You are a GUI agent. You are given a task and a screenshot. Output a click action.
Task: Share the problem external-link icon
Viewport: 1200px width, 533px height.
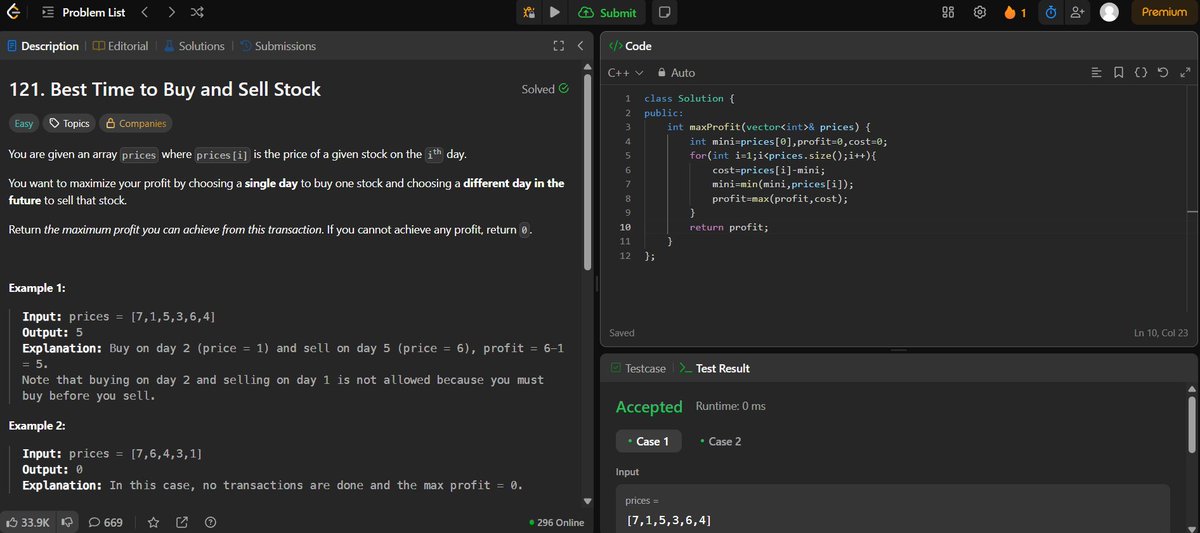point(183,522)
